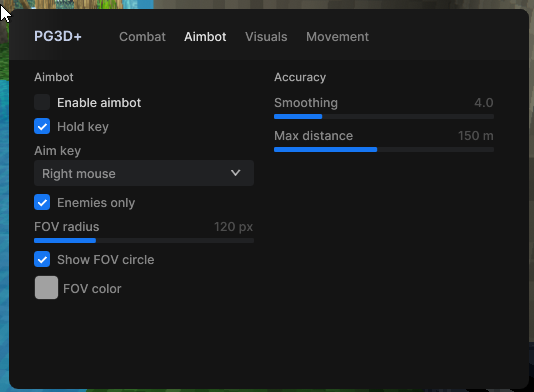534x392 pixels.
Task: Select the Aimbot tab
Action: pos(205,36)
